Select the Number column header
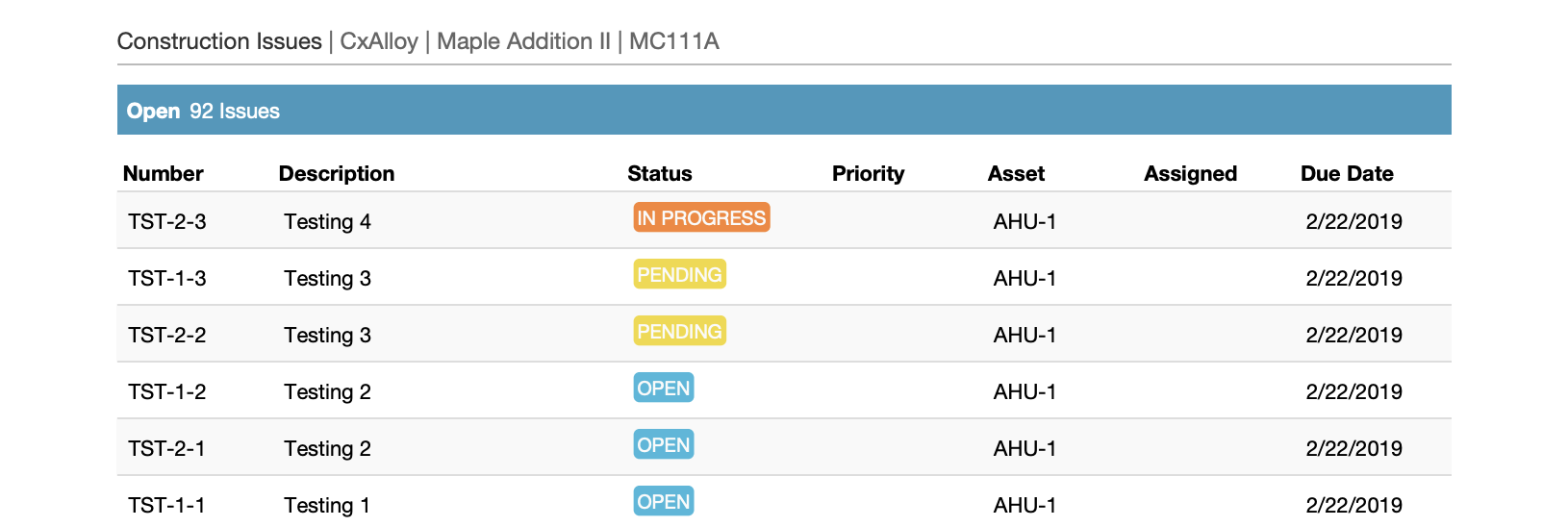 pyautogui.click(x=164, y=174)
